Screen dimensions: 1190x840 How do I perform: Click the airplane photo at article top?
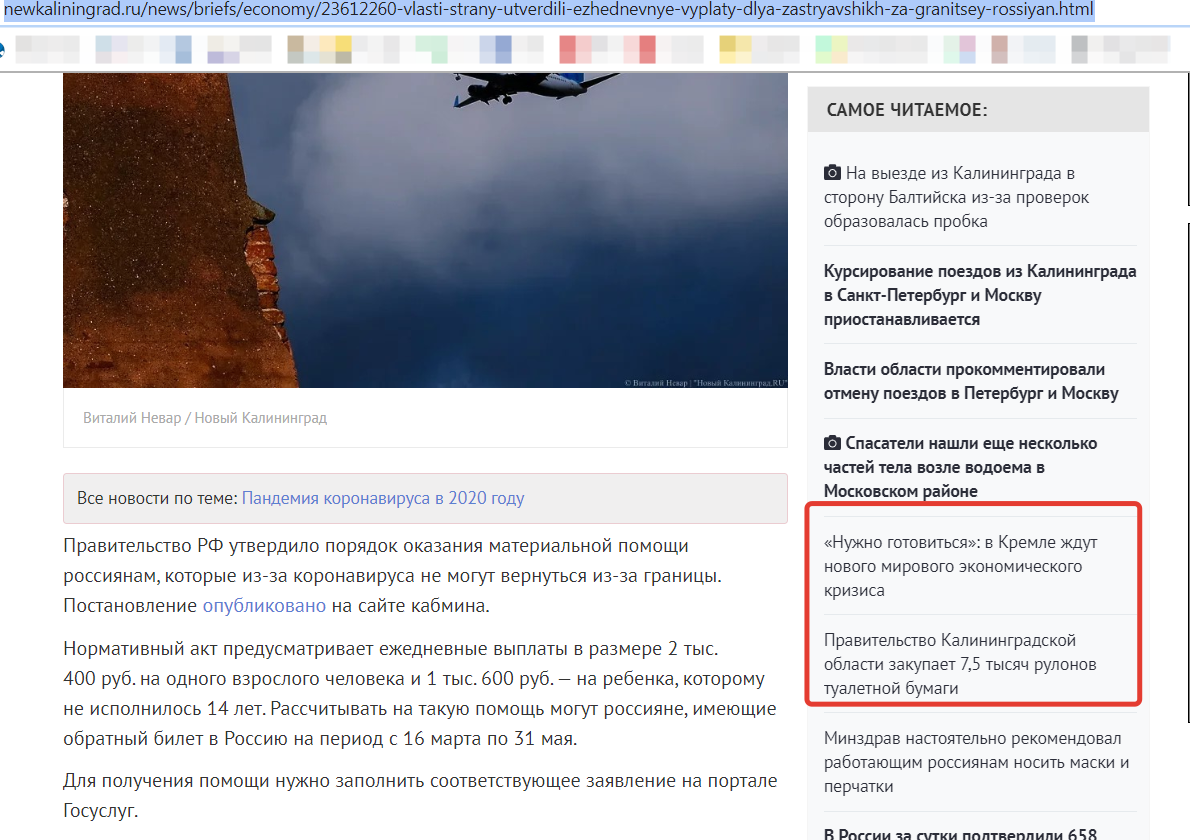[x=425, y=230]
